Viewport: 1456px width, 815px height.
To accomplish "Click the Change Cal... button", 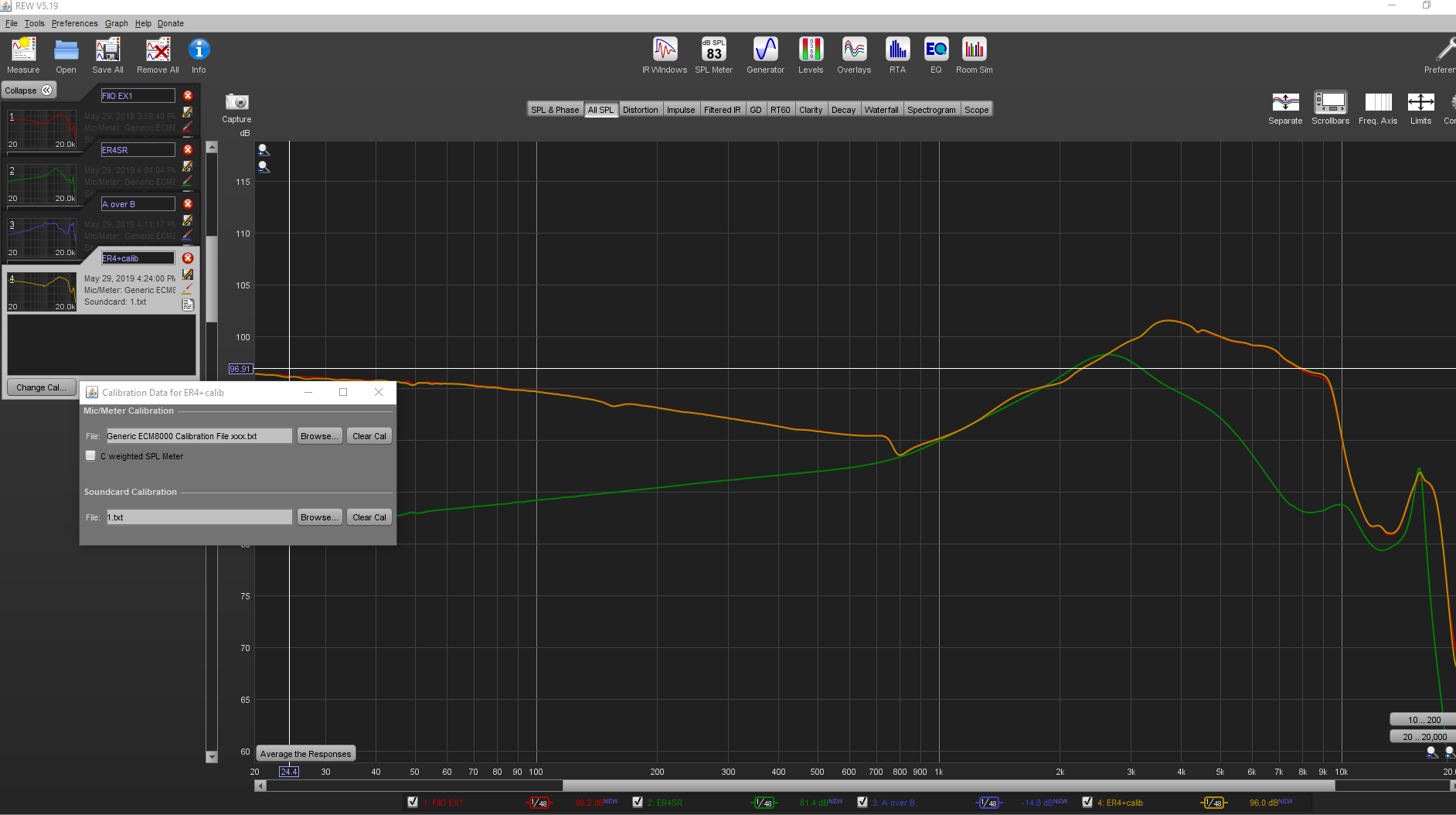I will [x=41, y=387].
